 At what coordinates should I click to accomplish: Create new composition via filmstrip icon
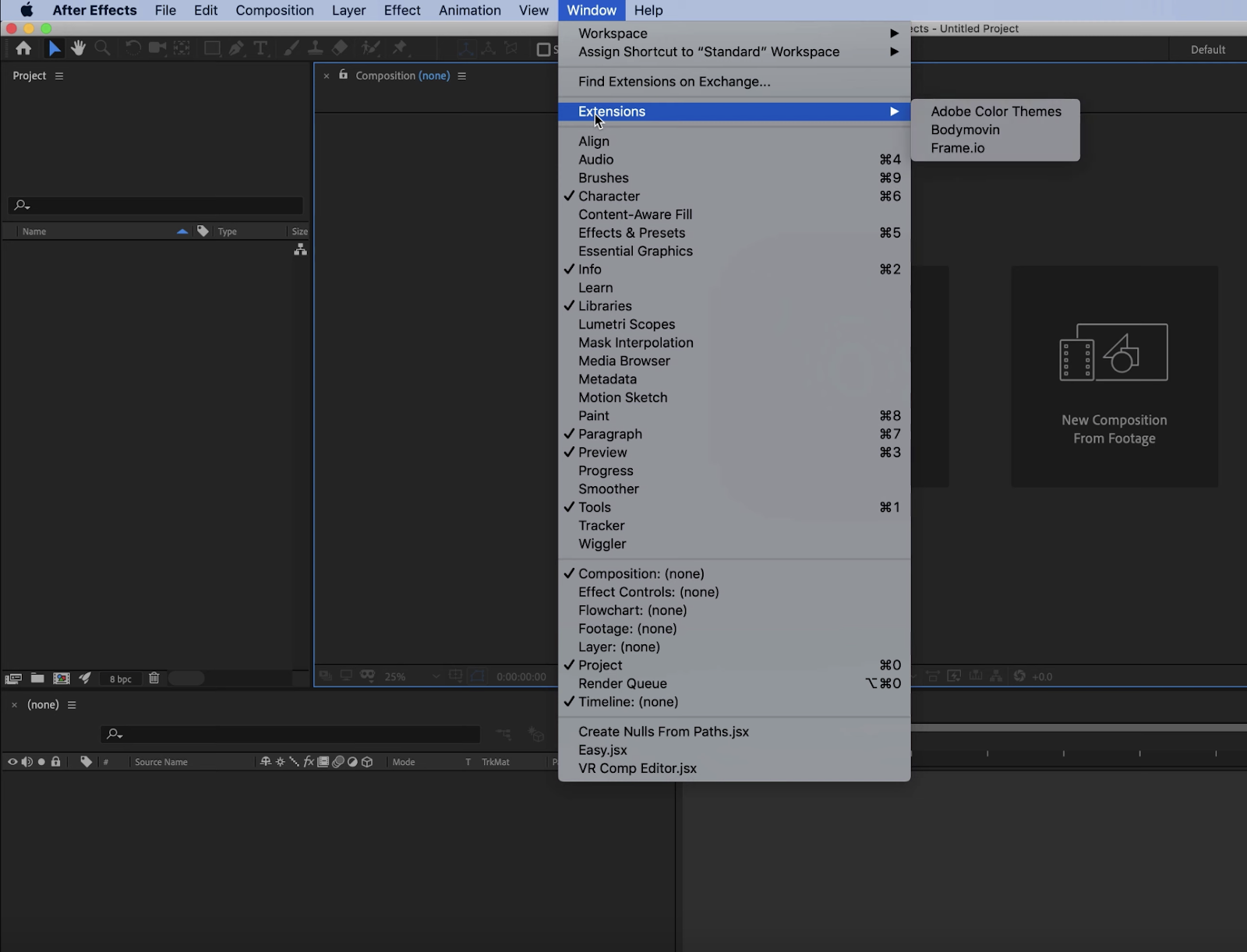point(62,678)
